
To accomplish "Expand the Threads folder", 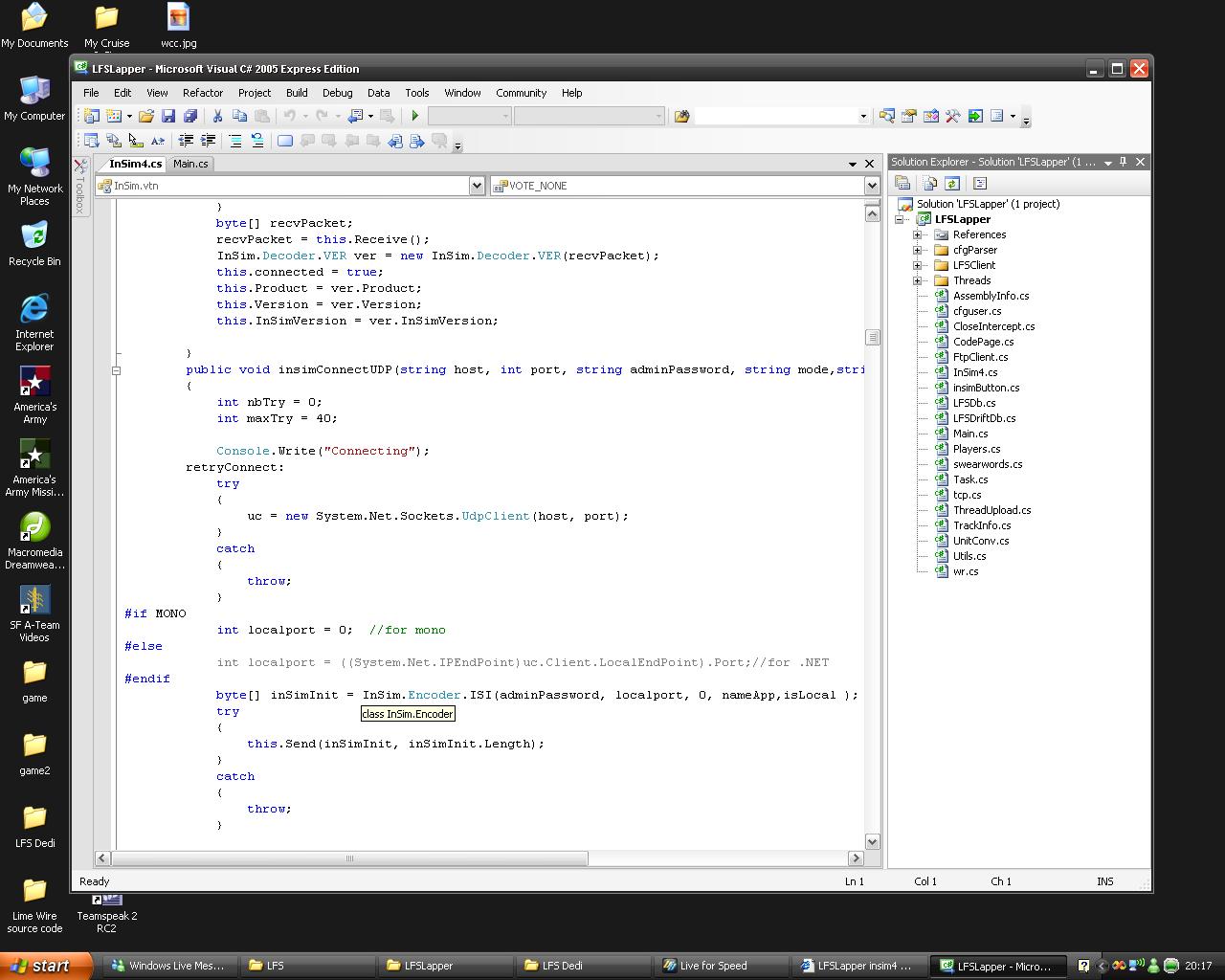I will (917, 280).
